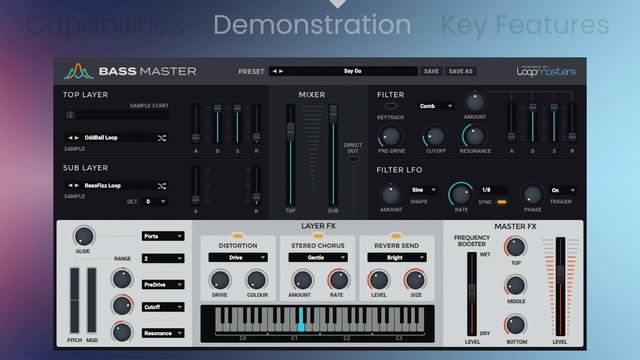This screenshot has width=640, height=360.
Task: Open the Stereo Chorus Gentle dropdown
Action: point(318,258)
